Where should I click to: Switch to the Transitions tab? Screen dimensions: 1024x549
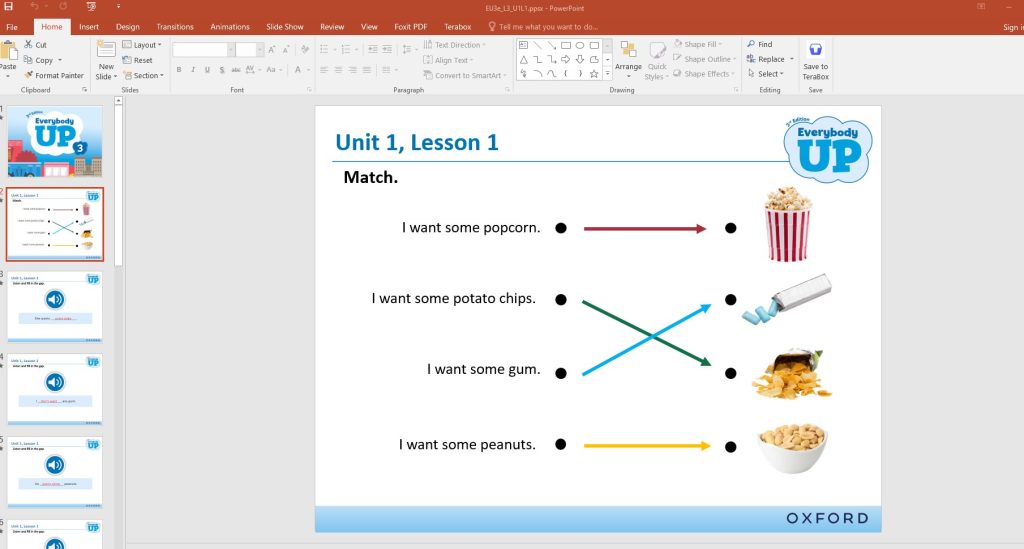click(174, 27)
